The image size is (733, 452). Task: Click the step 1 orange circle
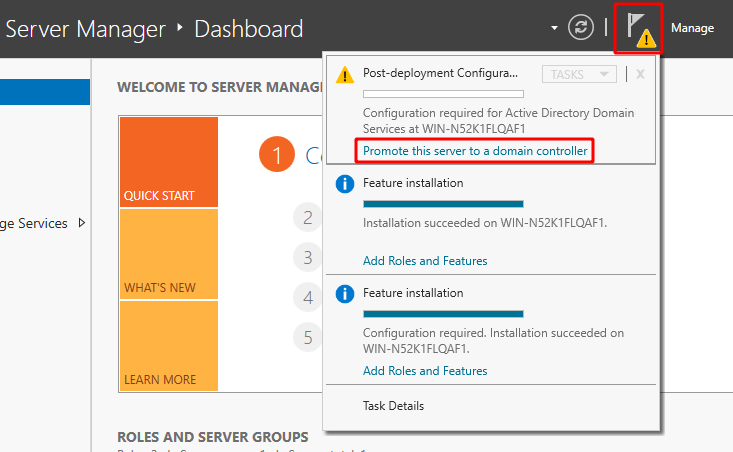pos(277,154)
